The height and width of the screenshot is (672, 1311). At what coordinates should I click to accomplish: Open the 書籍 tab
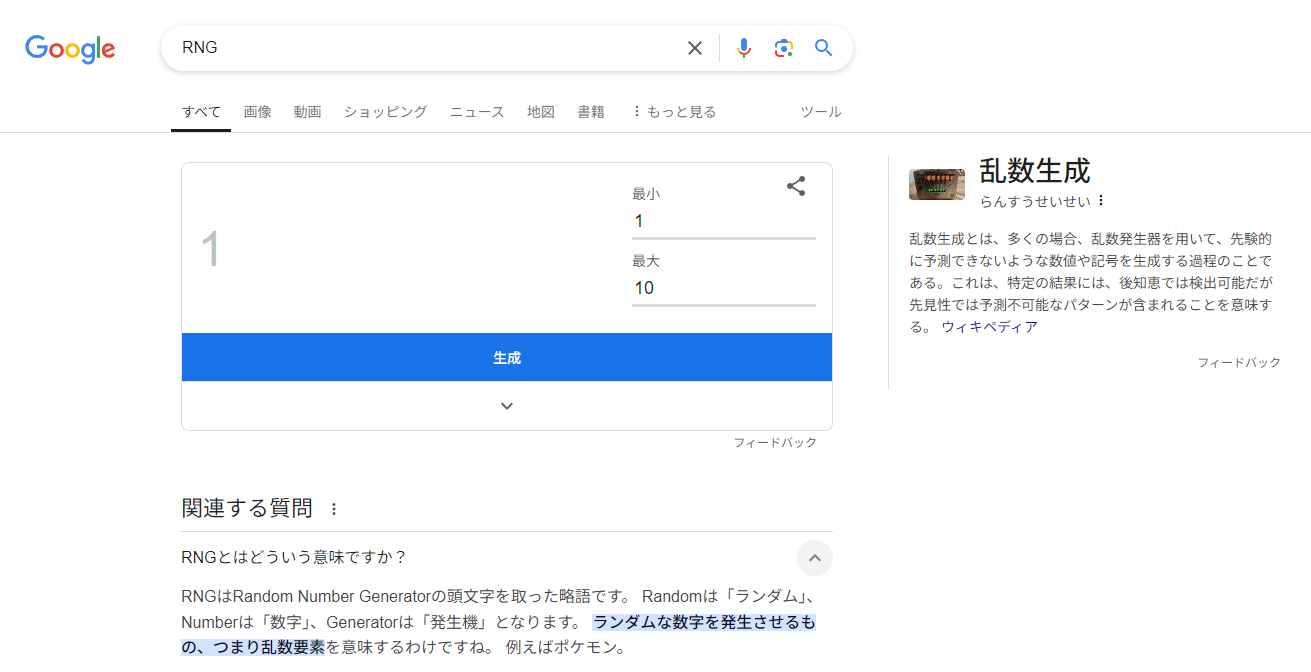click(591, 112)
